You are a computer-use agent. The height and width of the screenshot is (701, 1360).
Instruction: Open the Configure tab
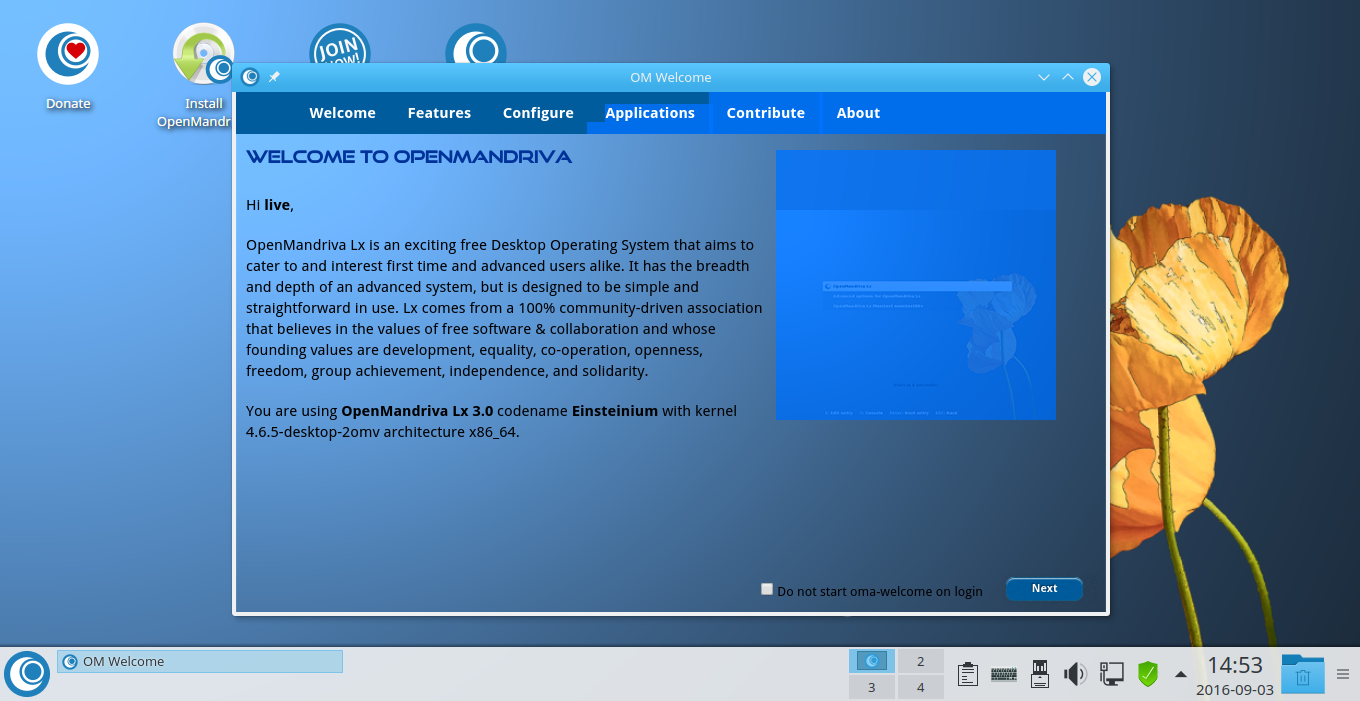click(538, 113)
